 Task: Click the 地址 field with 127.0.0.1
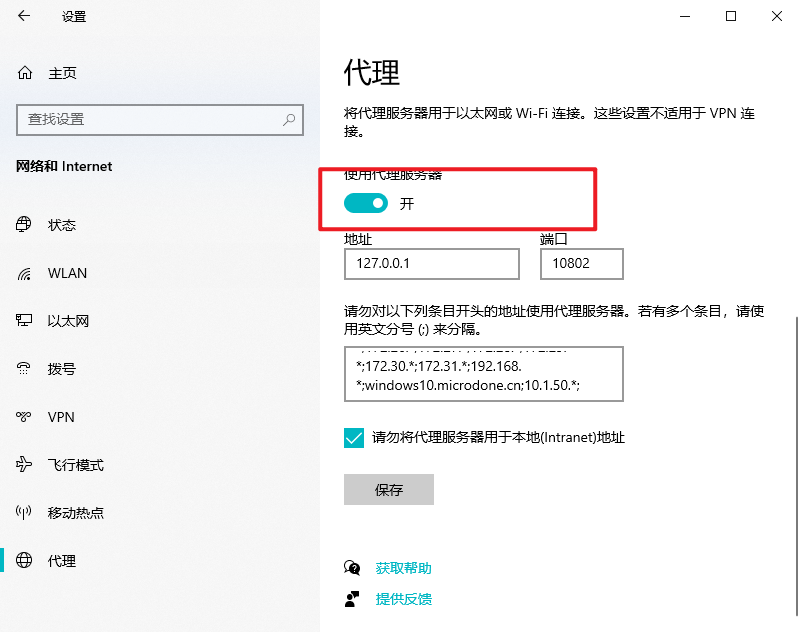pos(432,264)
